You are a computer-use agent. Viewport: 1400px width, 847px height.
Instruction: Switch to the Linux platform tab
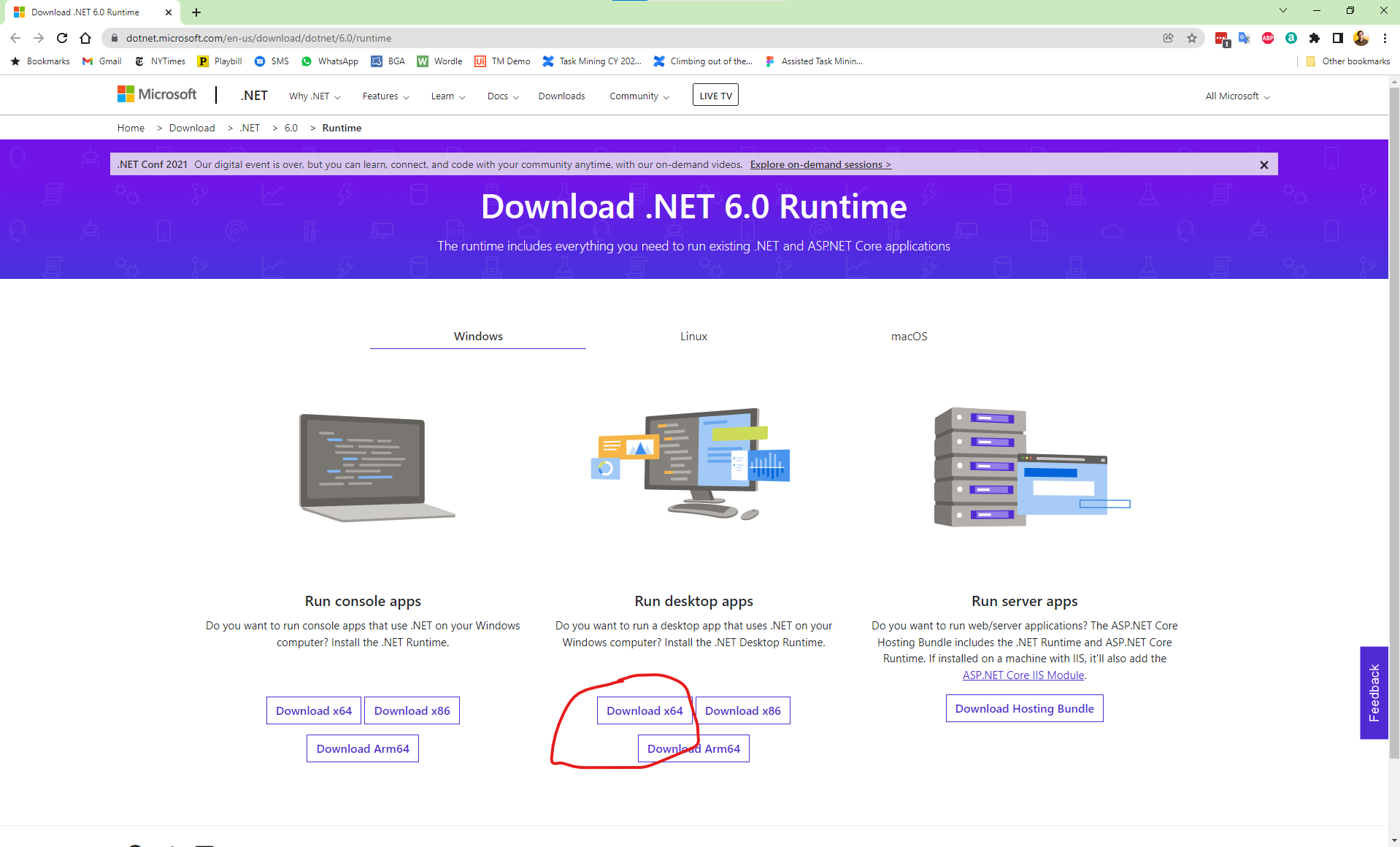coord(693,336)
